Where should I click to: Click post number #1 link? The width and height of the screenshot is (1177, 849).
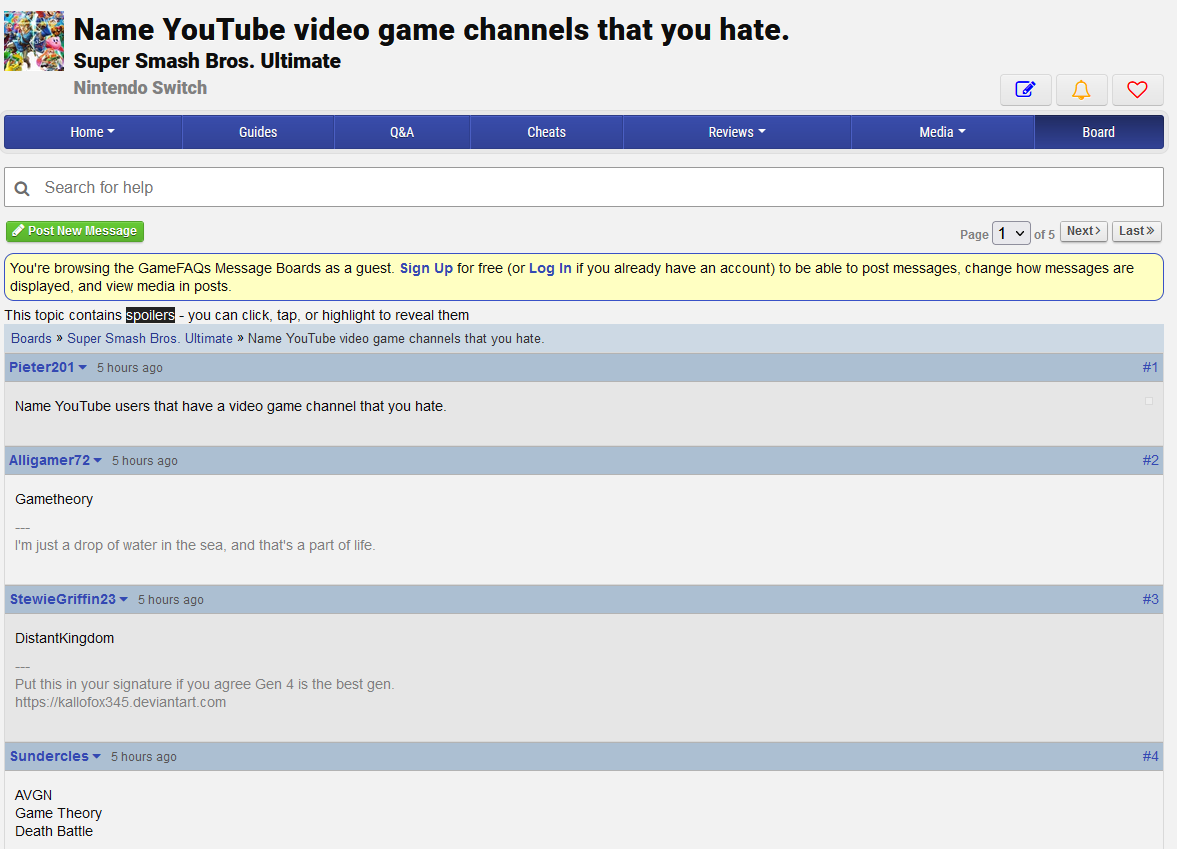[x=1150, y=367]
